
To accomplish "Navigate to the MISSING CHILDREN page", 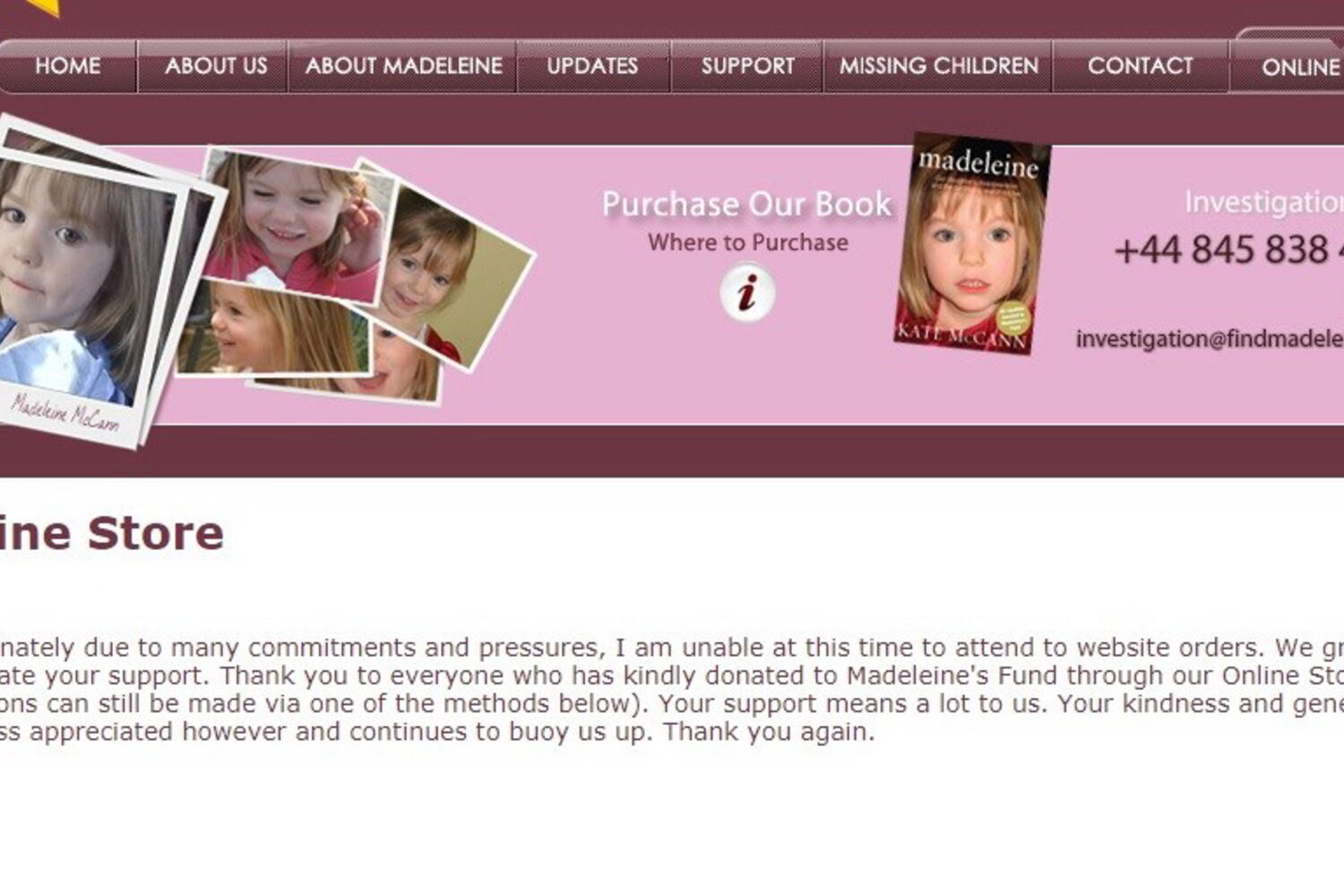I will 938,65.
